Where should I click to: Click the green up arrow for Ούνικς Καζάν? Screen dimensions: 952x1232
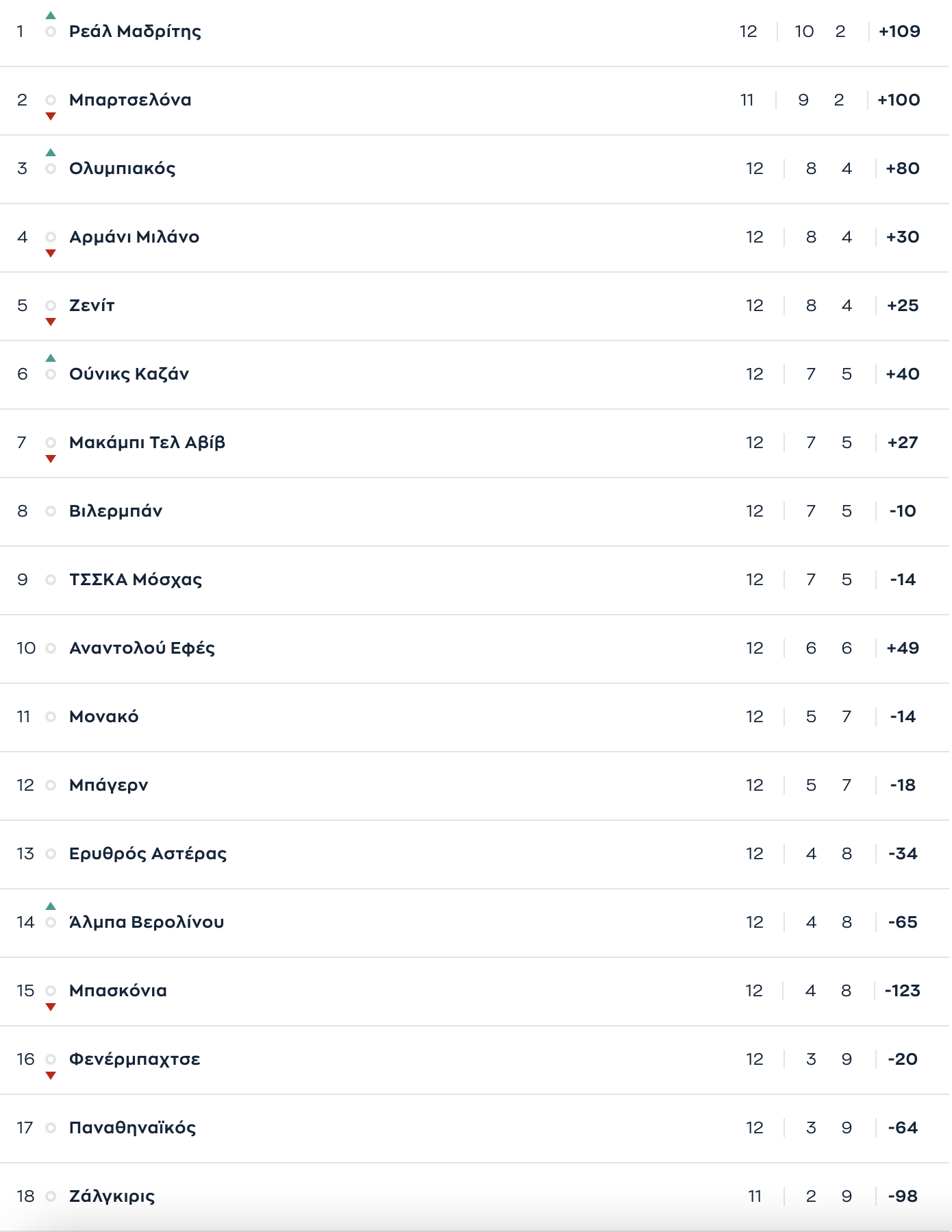click(51, 358)
